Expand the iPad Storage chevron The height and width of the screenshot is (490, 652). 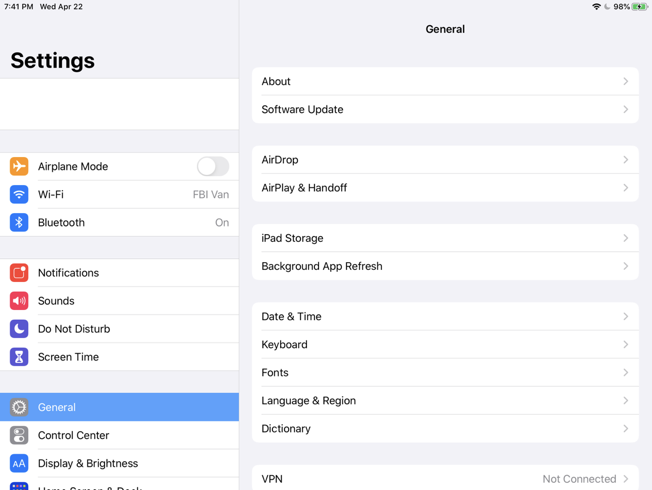626,238
